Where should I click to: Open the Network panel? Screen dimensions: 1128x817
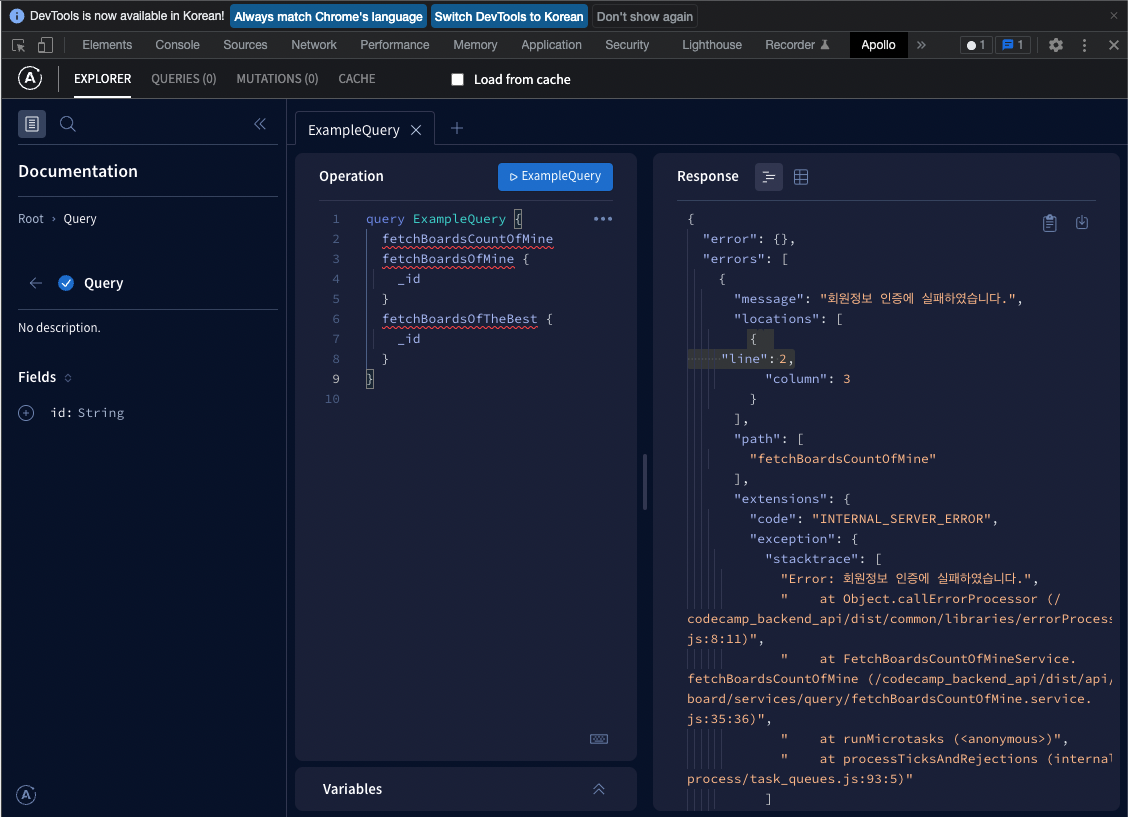point(313,45)
